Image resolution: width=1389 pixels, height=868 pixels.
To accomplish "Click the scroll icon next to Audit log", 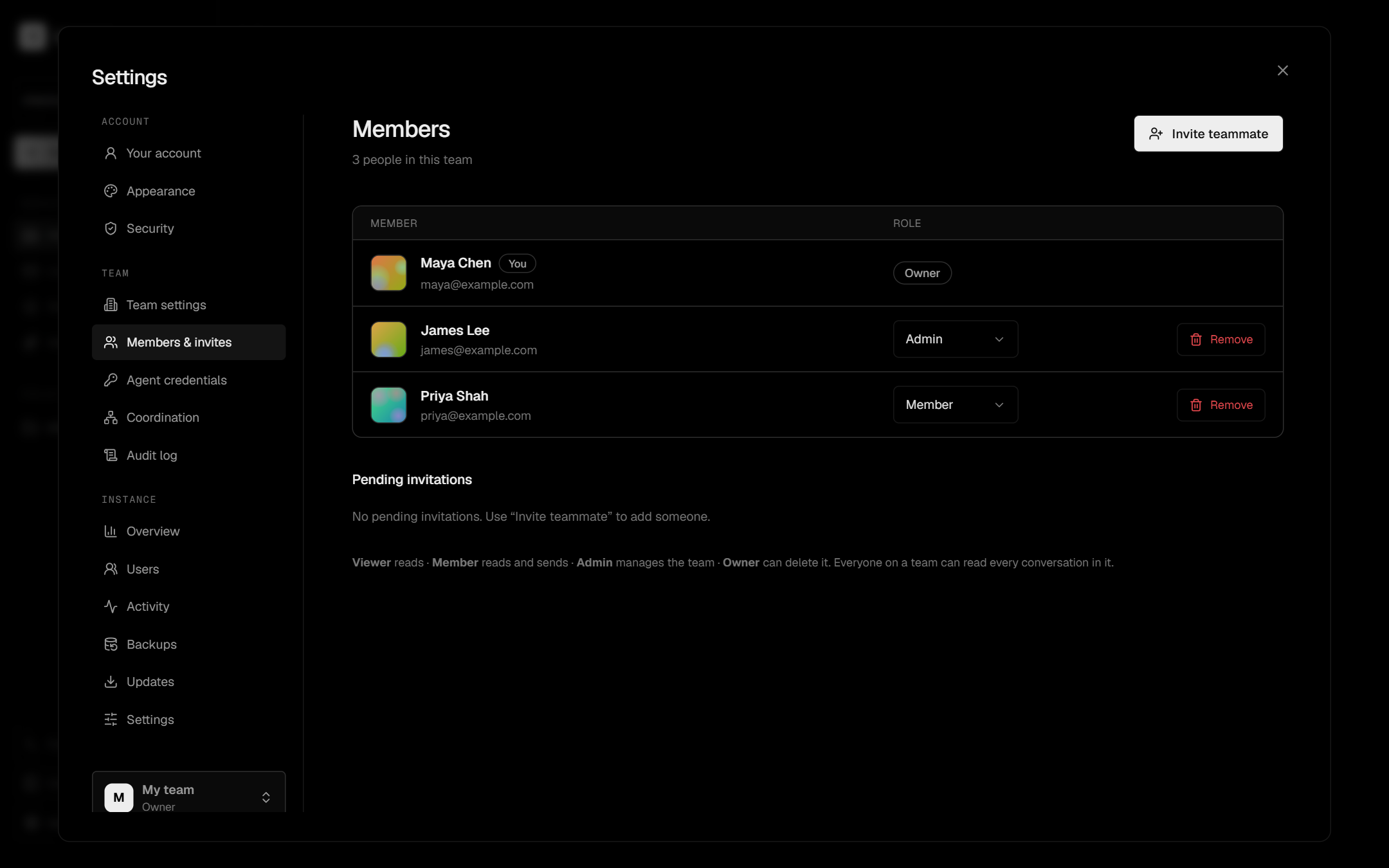I will coord(111,455).
